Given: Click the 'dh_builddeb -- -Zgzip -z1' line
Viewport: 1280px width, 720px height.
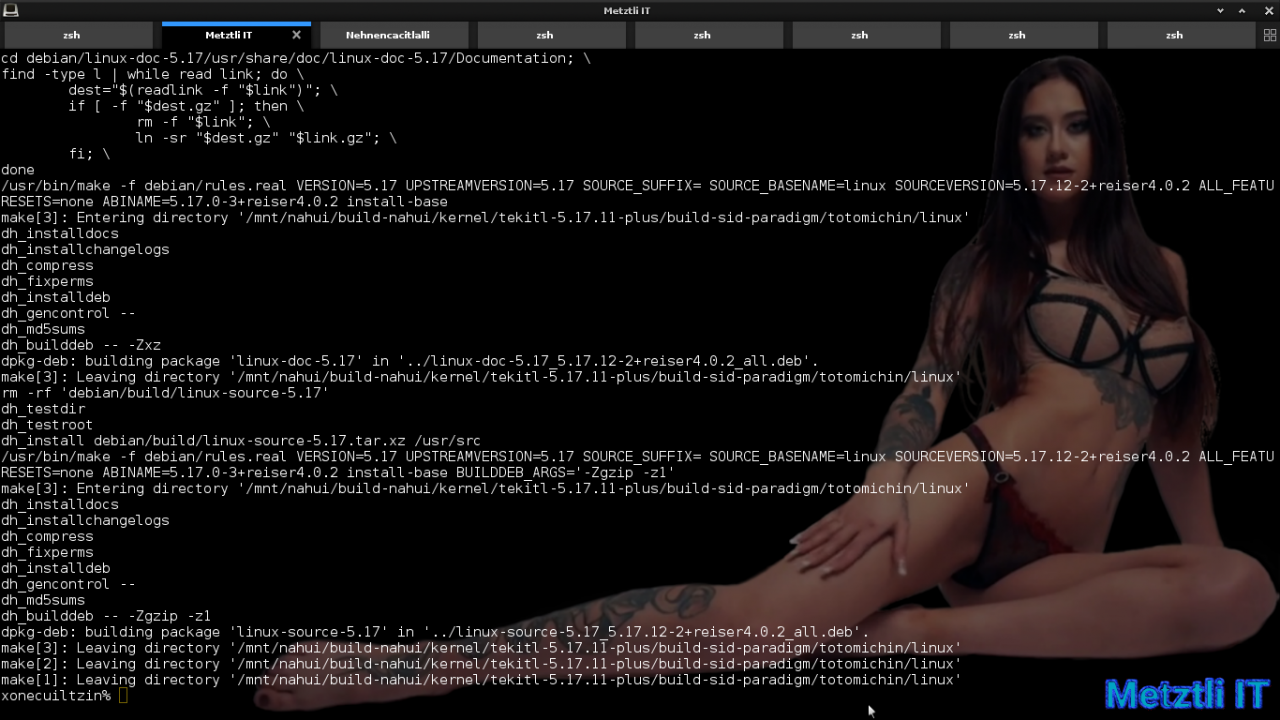Looking at the screenshot, I should click(106, 616).
